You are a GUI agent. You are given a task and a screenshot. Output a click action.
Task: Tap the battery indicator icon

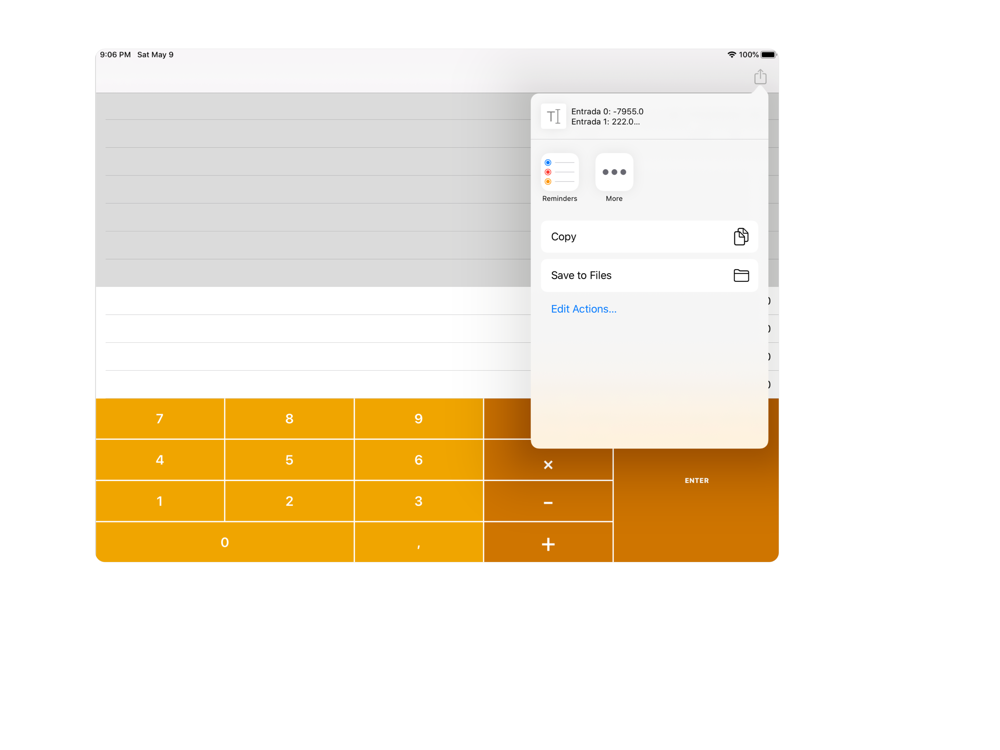[x=768, y=55]
